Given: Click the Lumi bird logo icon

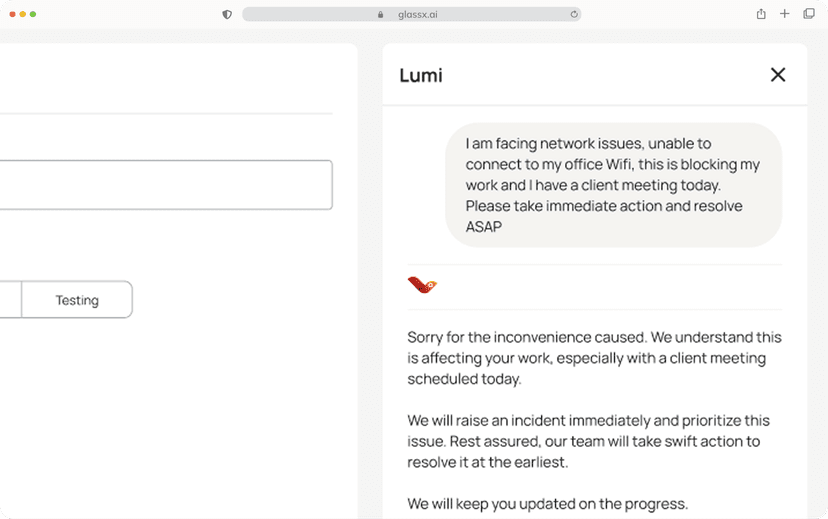Looking at the screenshot, I should [x=422, y=286].
